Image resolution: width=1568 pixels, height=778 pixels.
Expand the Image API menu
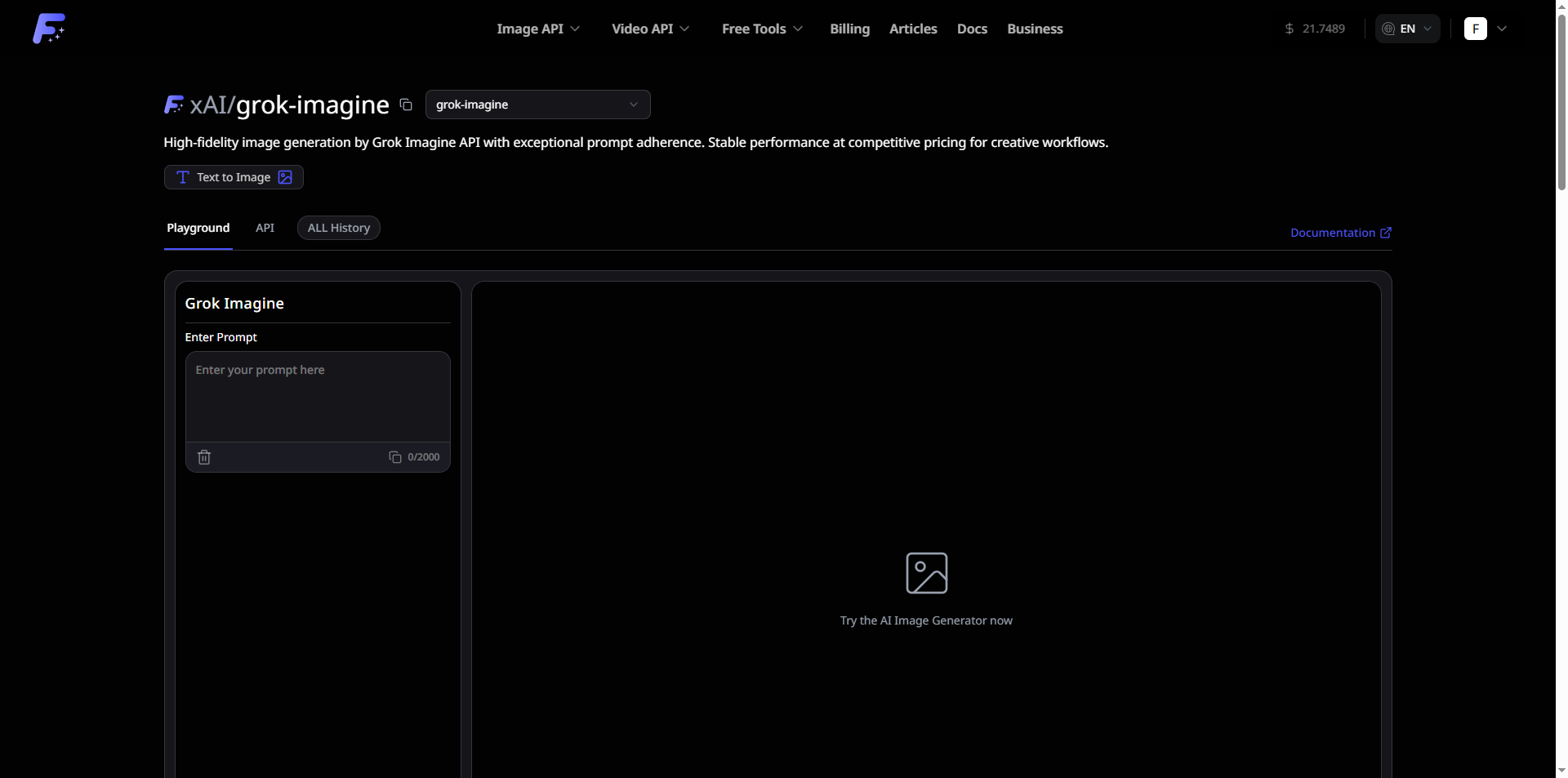tap(538, 29)
